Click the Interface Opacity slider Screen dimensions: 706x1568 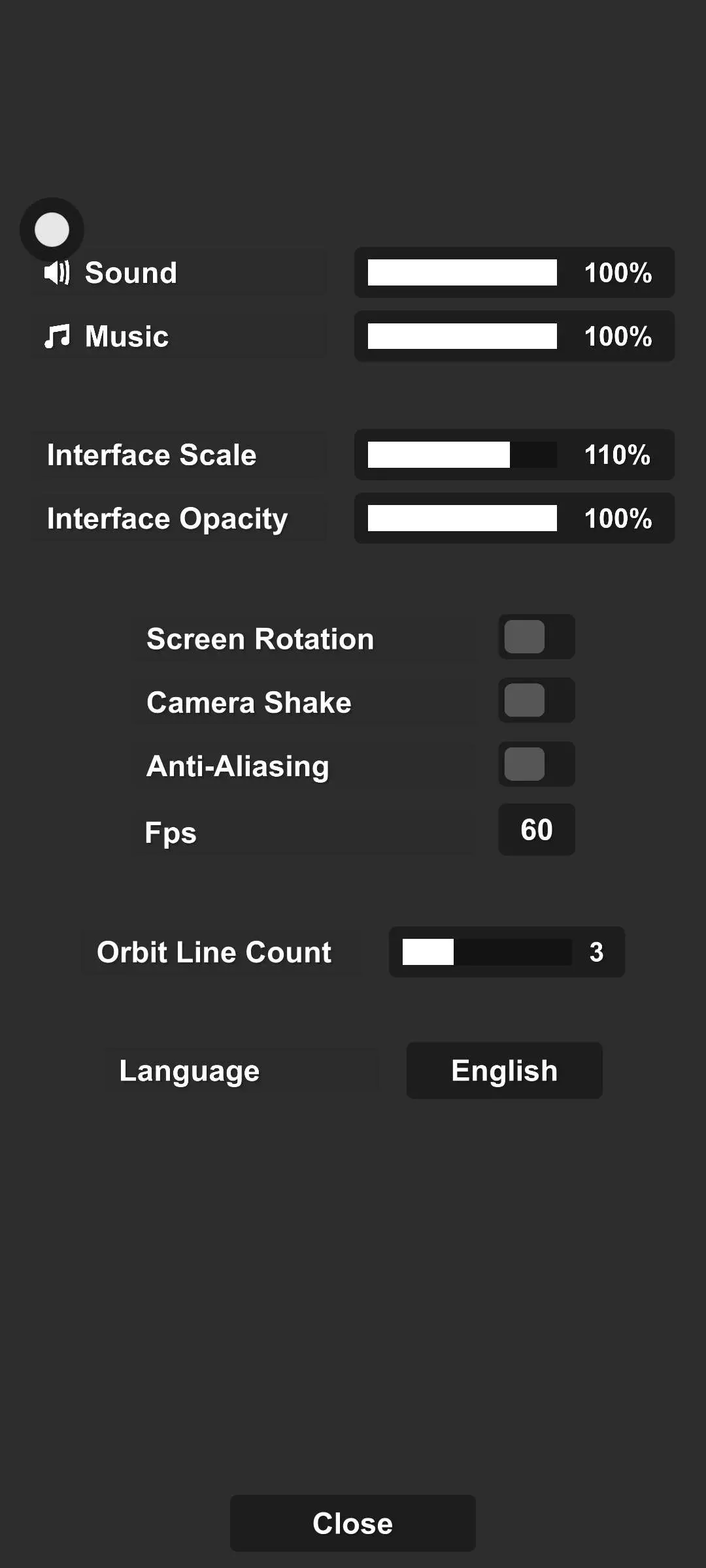(x=462, y=518)
